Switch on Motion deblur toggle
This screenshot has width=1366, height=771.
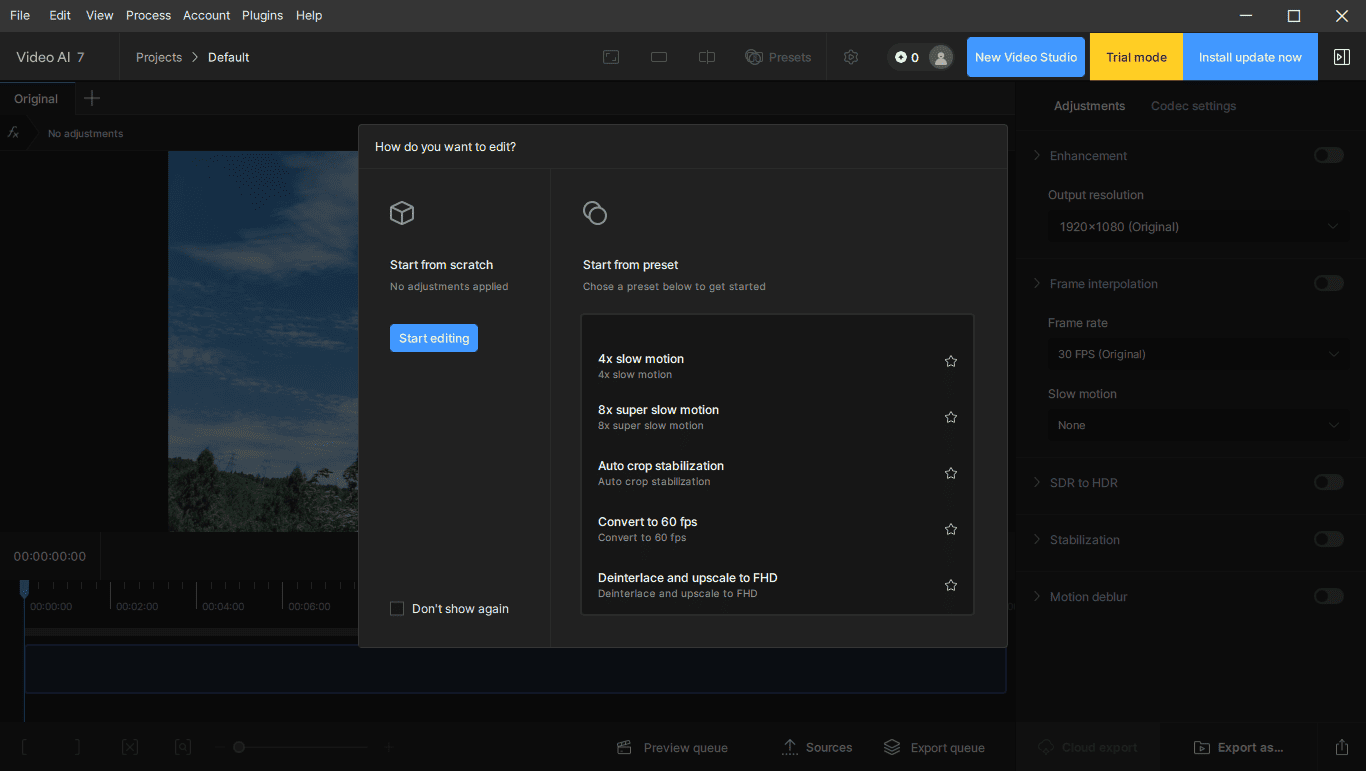[1329, 596]
